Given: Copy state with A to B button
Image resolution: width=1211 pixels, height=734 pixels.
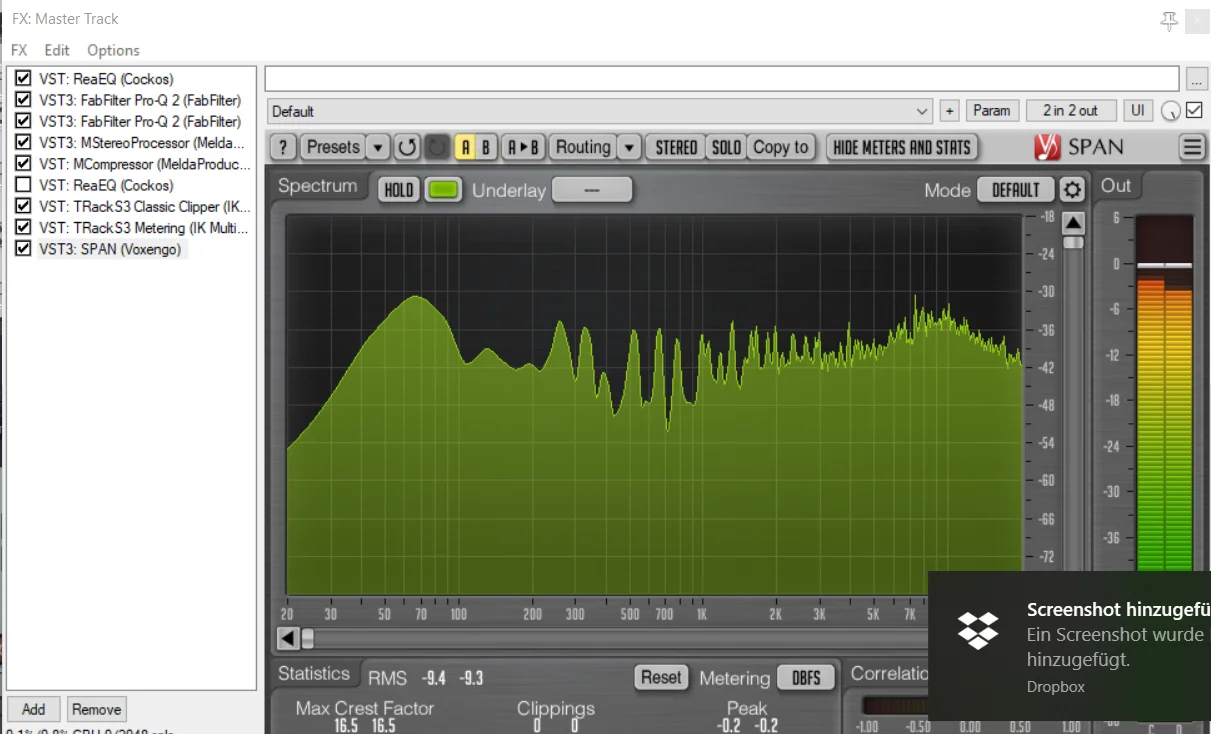Looking at the screenshot, I should pos(522,147).
